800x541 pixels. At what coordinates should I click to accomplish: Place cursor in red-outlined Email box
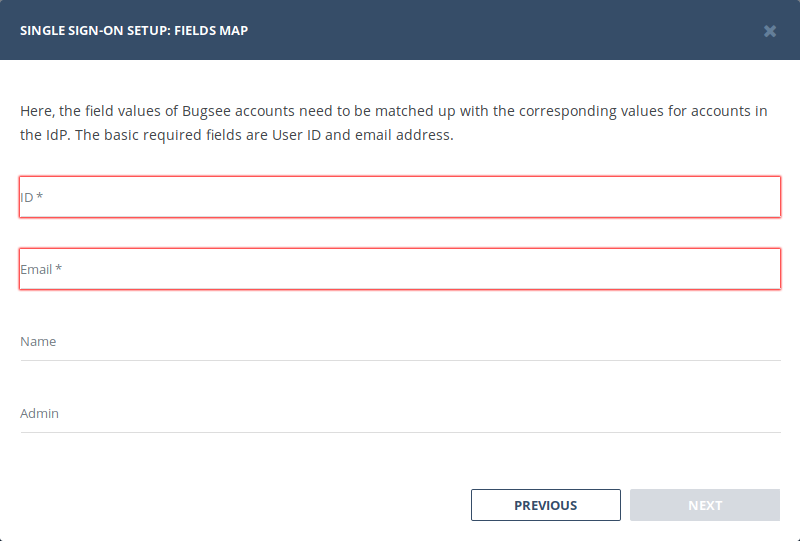[400, 269]
